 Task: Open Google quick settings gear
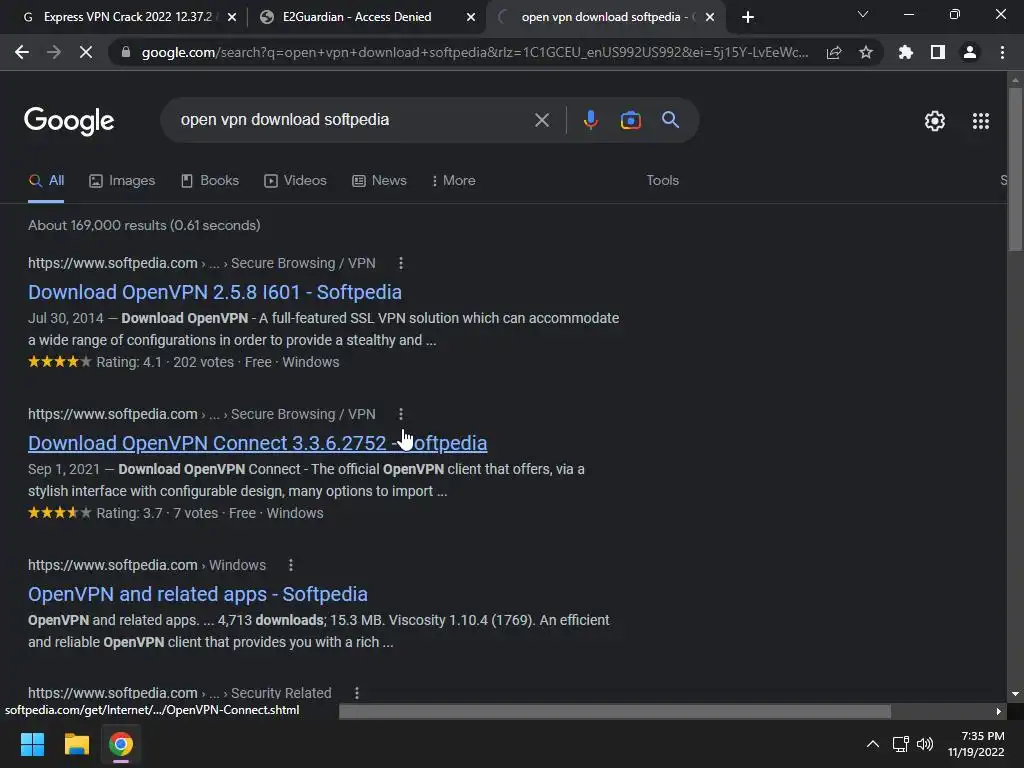tap(935, 121)
